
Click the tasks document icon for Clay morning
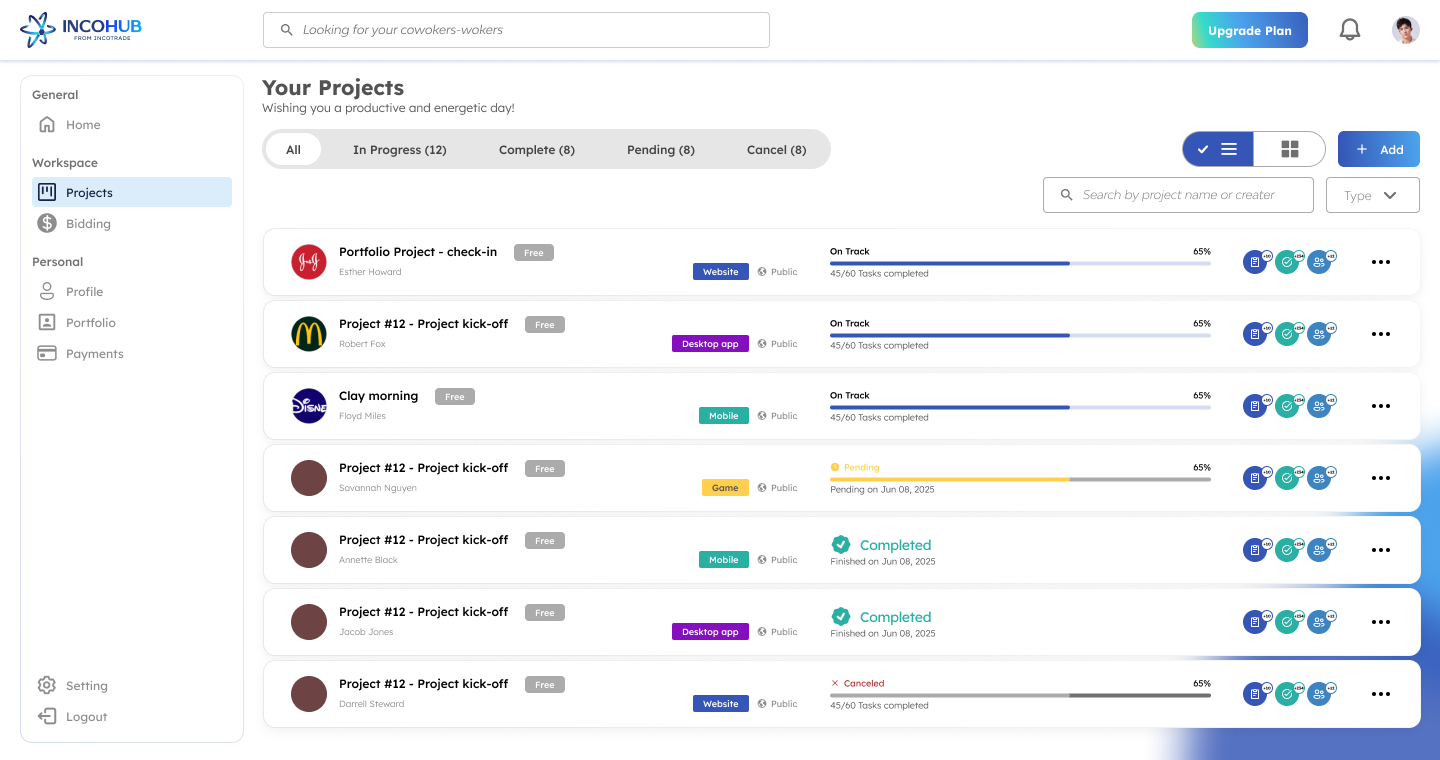tap(1255, 406)
